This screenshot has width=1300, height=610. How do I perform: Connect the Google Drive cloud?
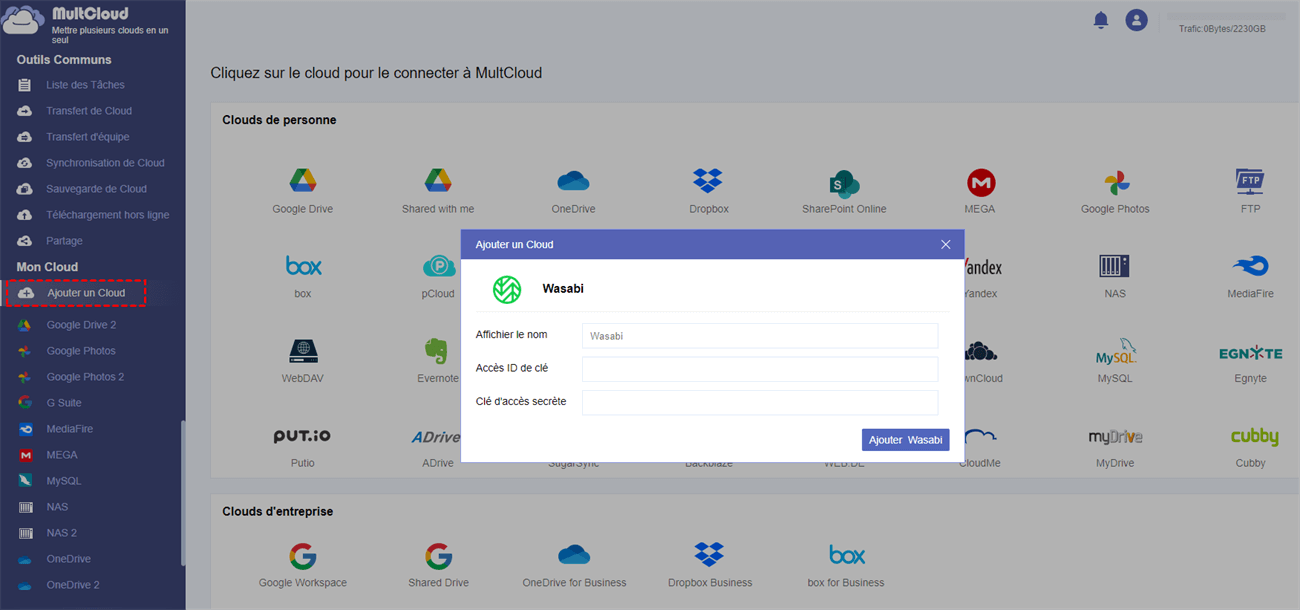click(303, 181)
